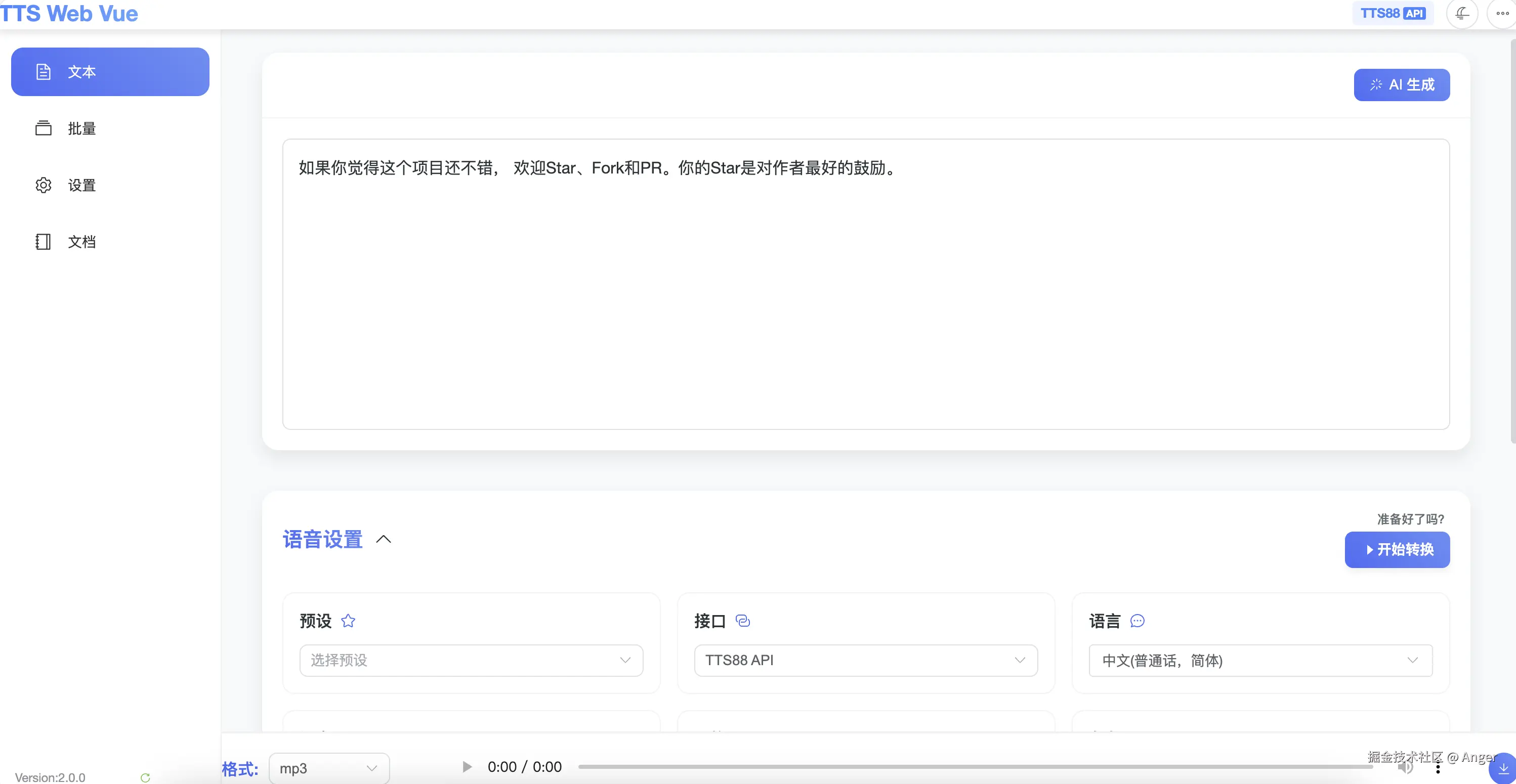Open the TTS88 API interface dropdown

coord(865,661)
